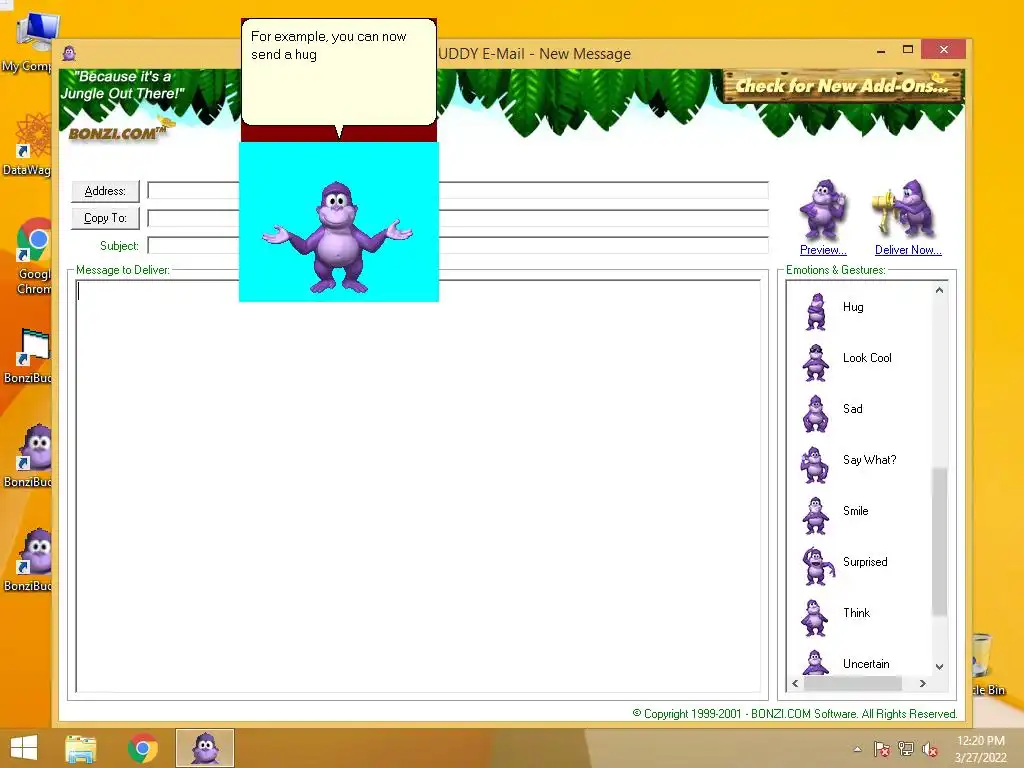Choose the Say What? gesture icon
1024x768 pixels.
(x=815, y=464)
